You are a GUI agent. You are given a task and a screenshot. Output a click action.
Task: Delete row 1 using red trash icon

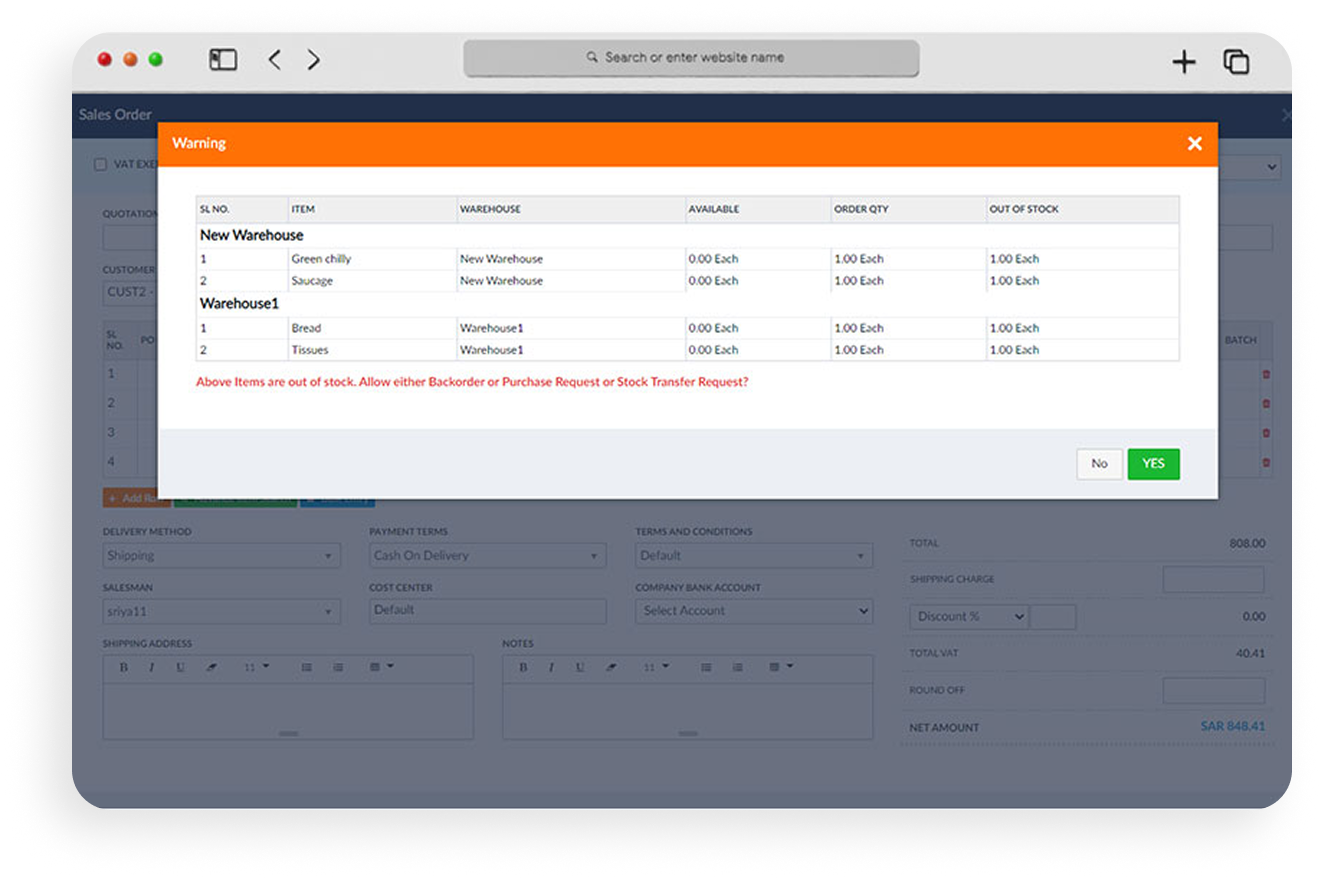click(x=1266, y=374)
